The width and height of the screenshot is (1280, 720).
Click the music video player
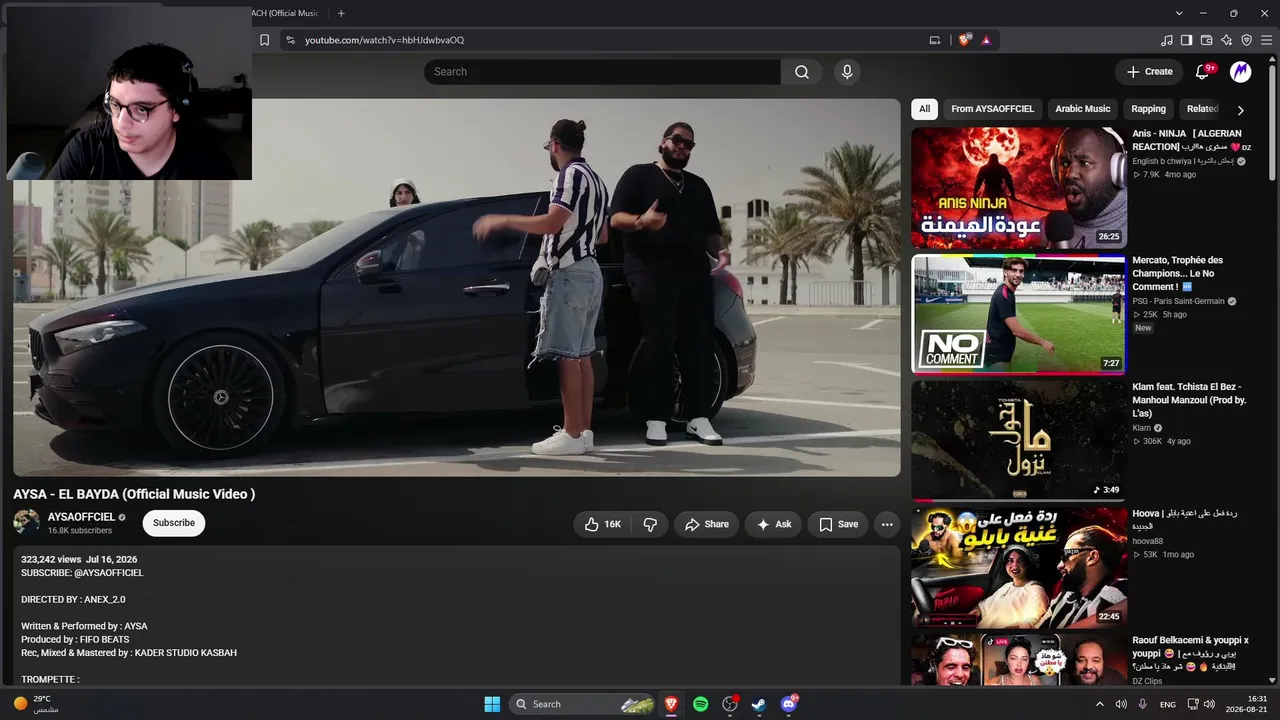tap(457, 288)
